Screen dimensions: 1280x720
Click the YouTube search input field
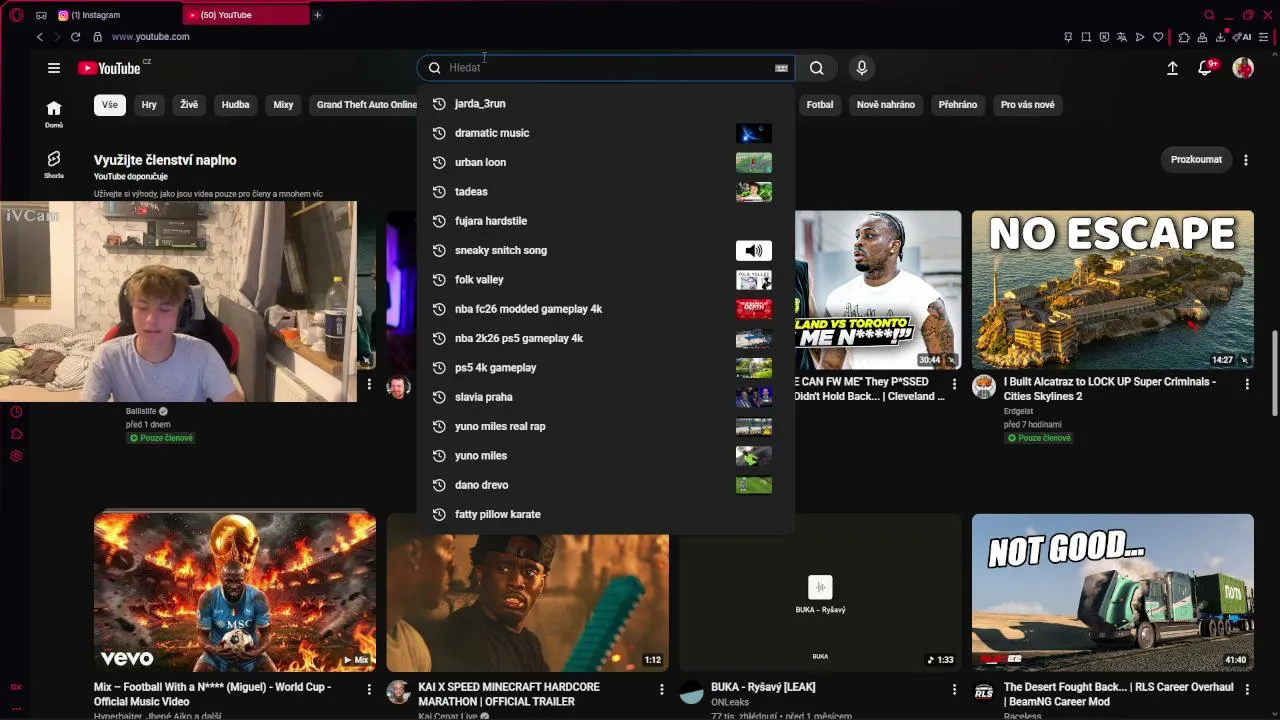pyautogui.click(x=608, y=68)
